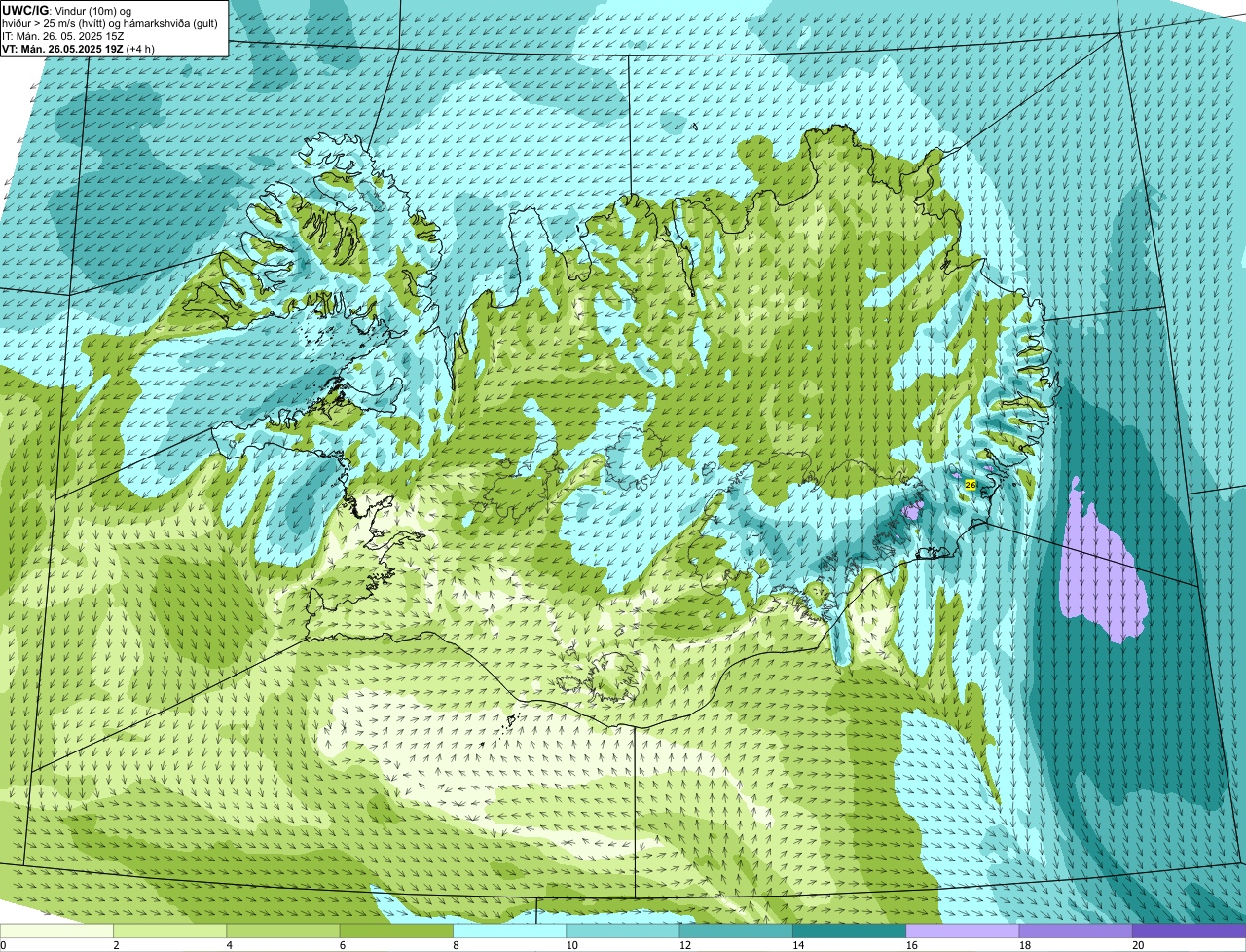Click the '16' label on the color scale

click(910, 945)
